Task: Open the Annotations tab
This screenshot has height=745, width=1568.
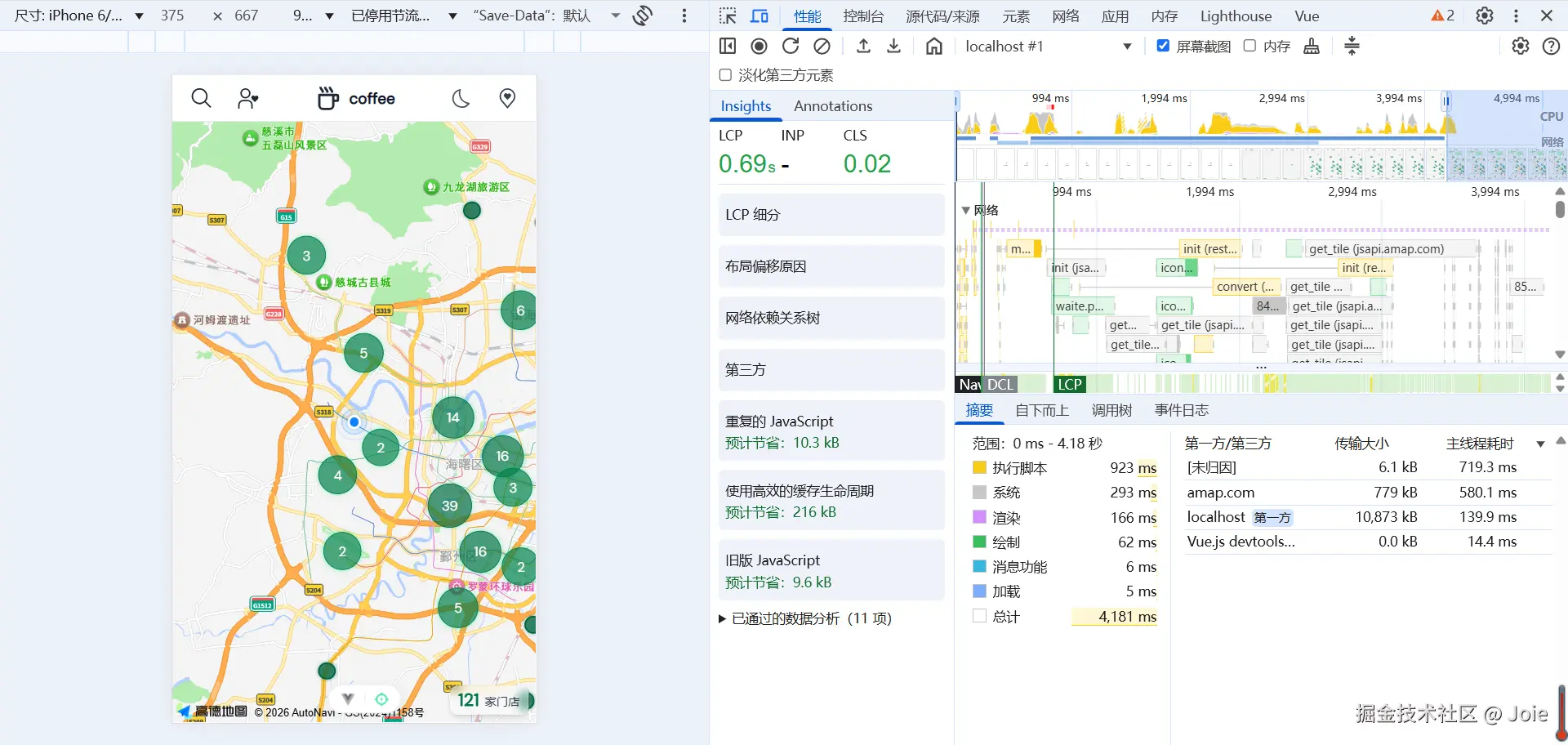Action: (833, 106)
